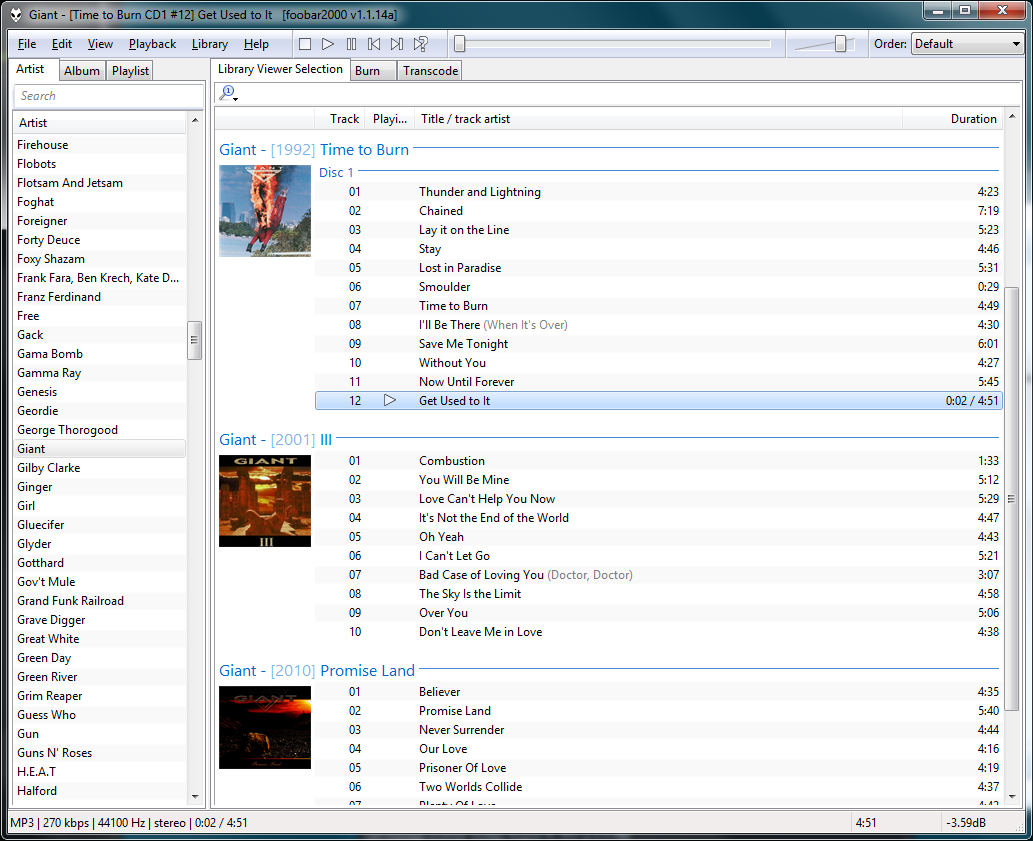Screen dimensions: 1033x841
Task: Click the Stop playback icon
Action: (304, 43)
